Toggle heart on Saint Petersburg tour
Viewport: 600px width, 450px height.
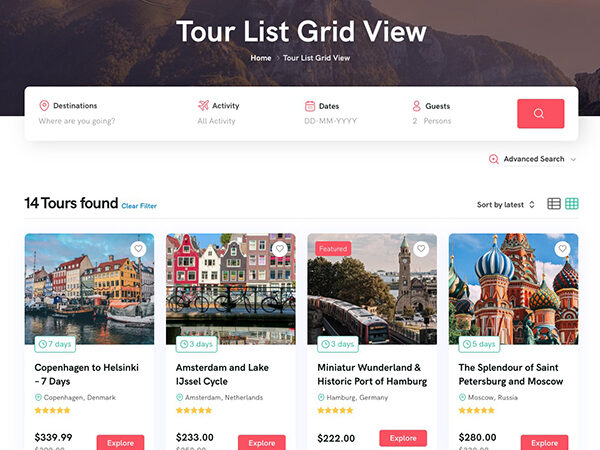point(563,249)
